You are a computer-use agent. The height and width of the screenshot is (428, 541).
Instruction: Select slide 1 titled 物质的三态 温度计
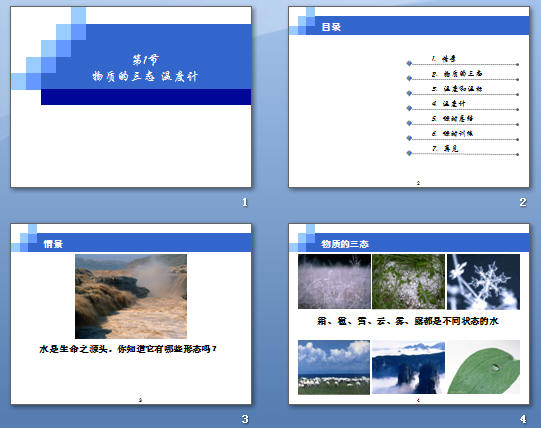coord(131,97)
